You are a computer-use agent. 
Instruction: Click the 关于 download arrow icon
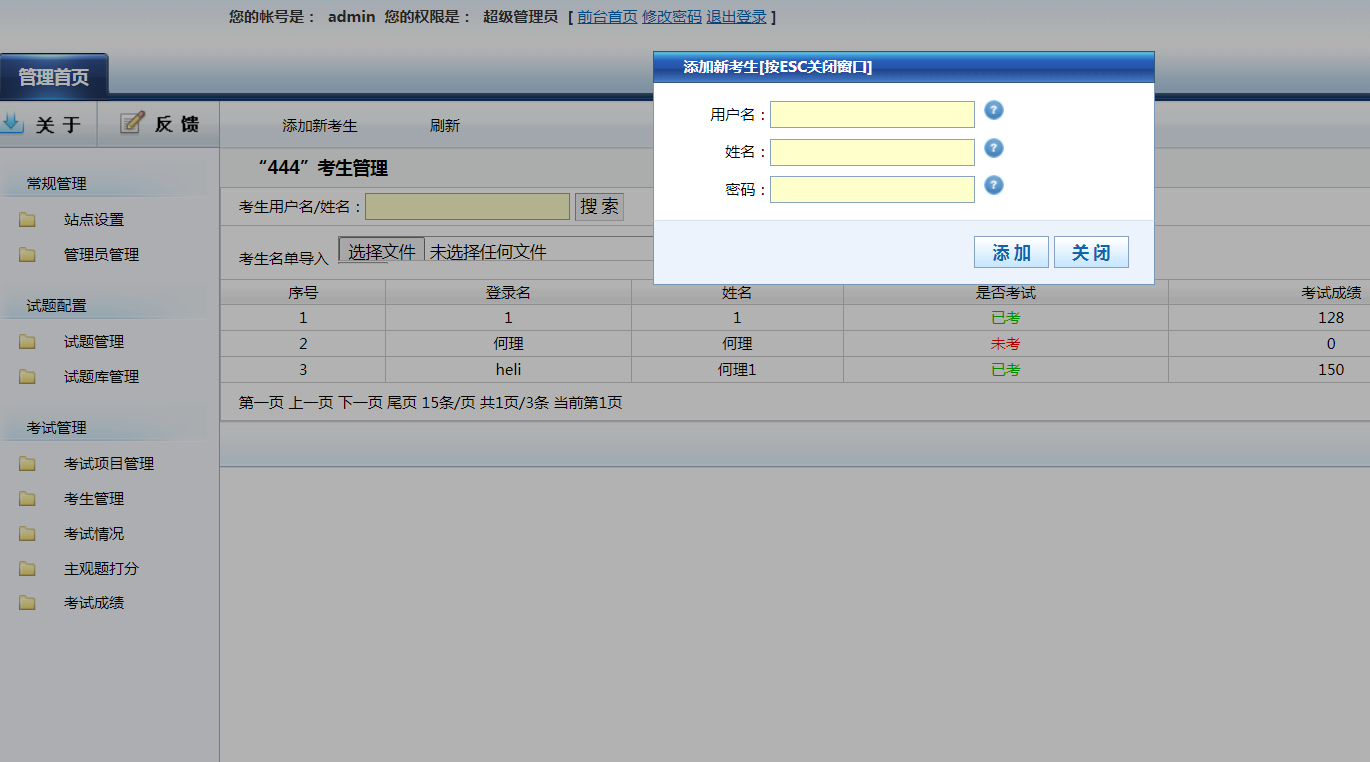(x=13, y=123)
